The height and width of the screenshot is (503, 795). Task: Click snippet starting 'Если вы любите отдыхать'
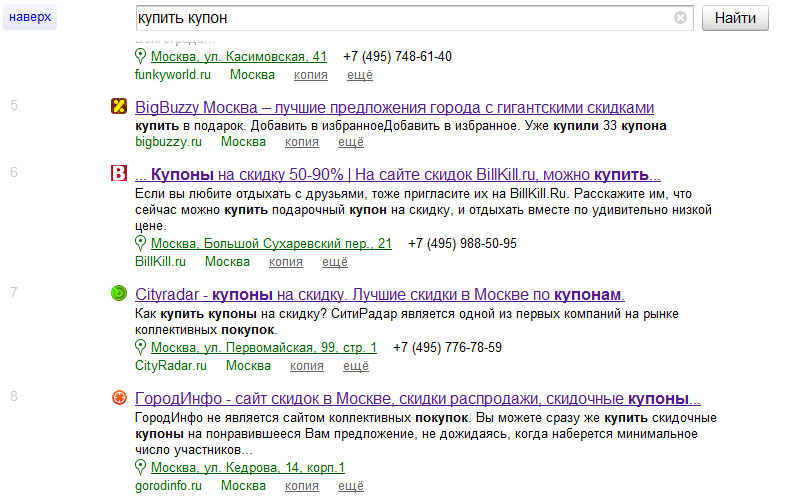[423, 209]
